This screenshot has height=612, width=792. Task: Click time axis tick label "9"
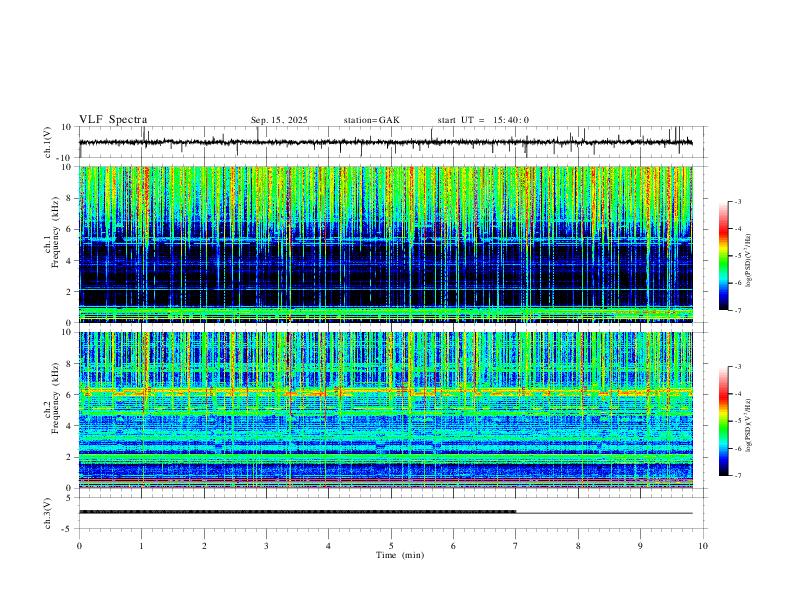click(x=640, y=546)
